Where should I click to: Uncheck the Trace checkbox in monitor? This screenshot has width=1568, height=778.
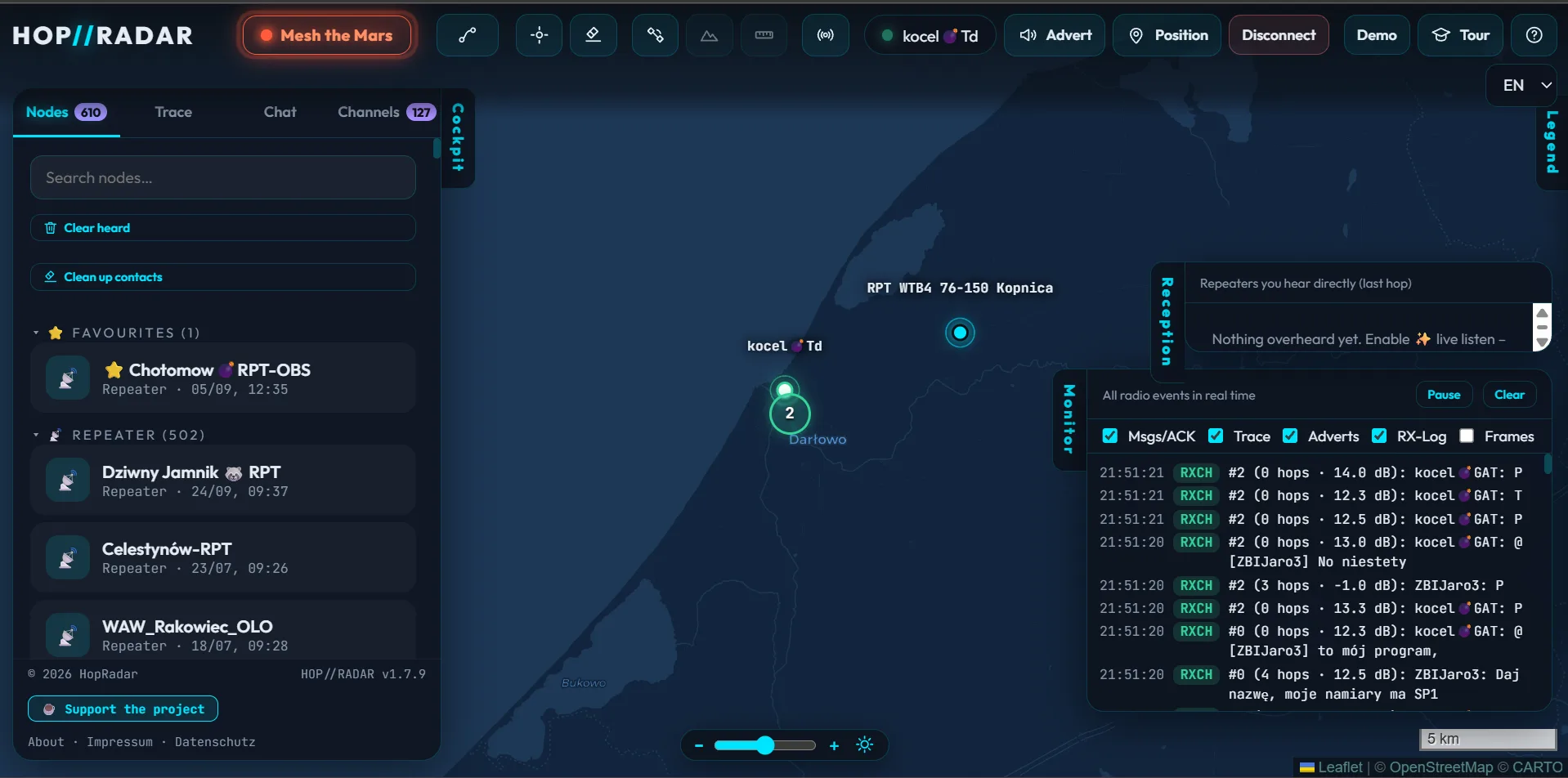pyautogui.click(x=1216, y=436)
